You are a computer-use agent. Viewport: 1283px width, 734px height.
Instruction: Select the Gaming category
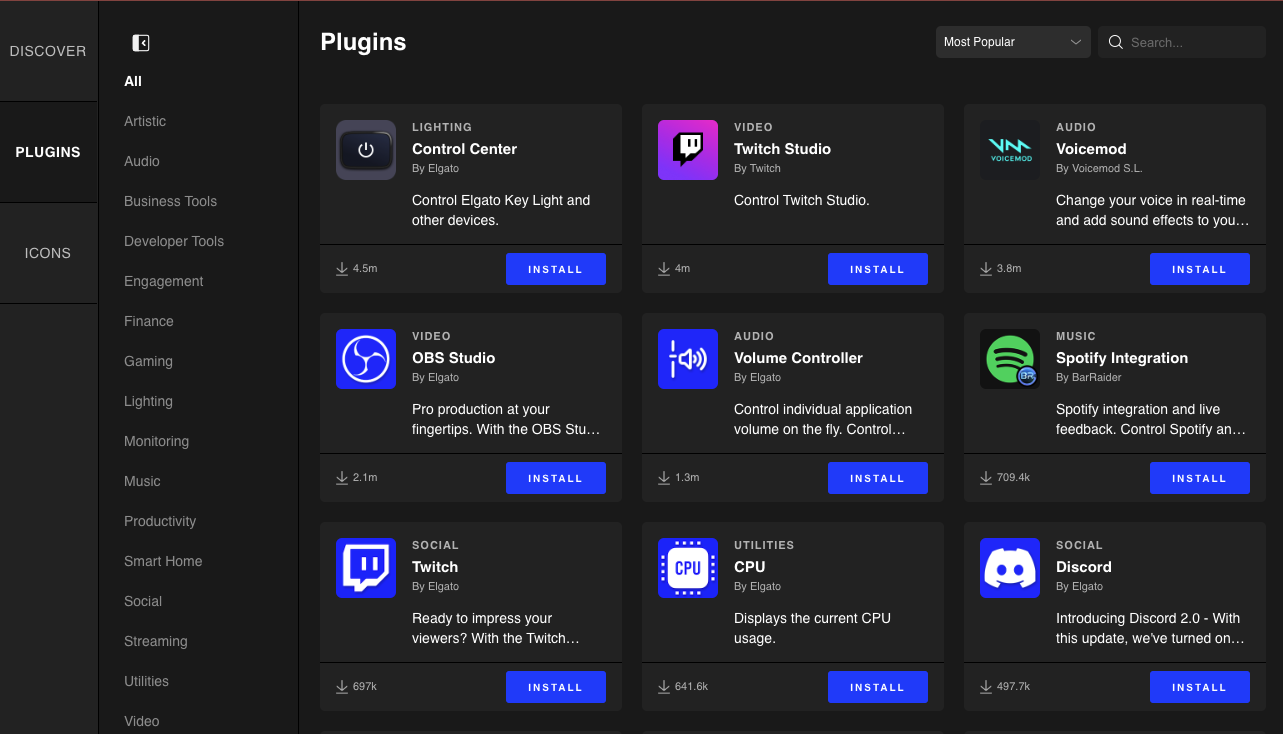[148, 361]
